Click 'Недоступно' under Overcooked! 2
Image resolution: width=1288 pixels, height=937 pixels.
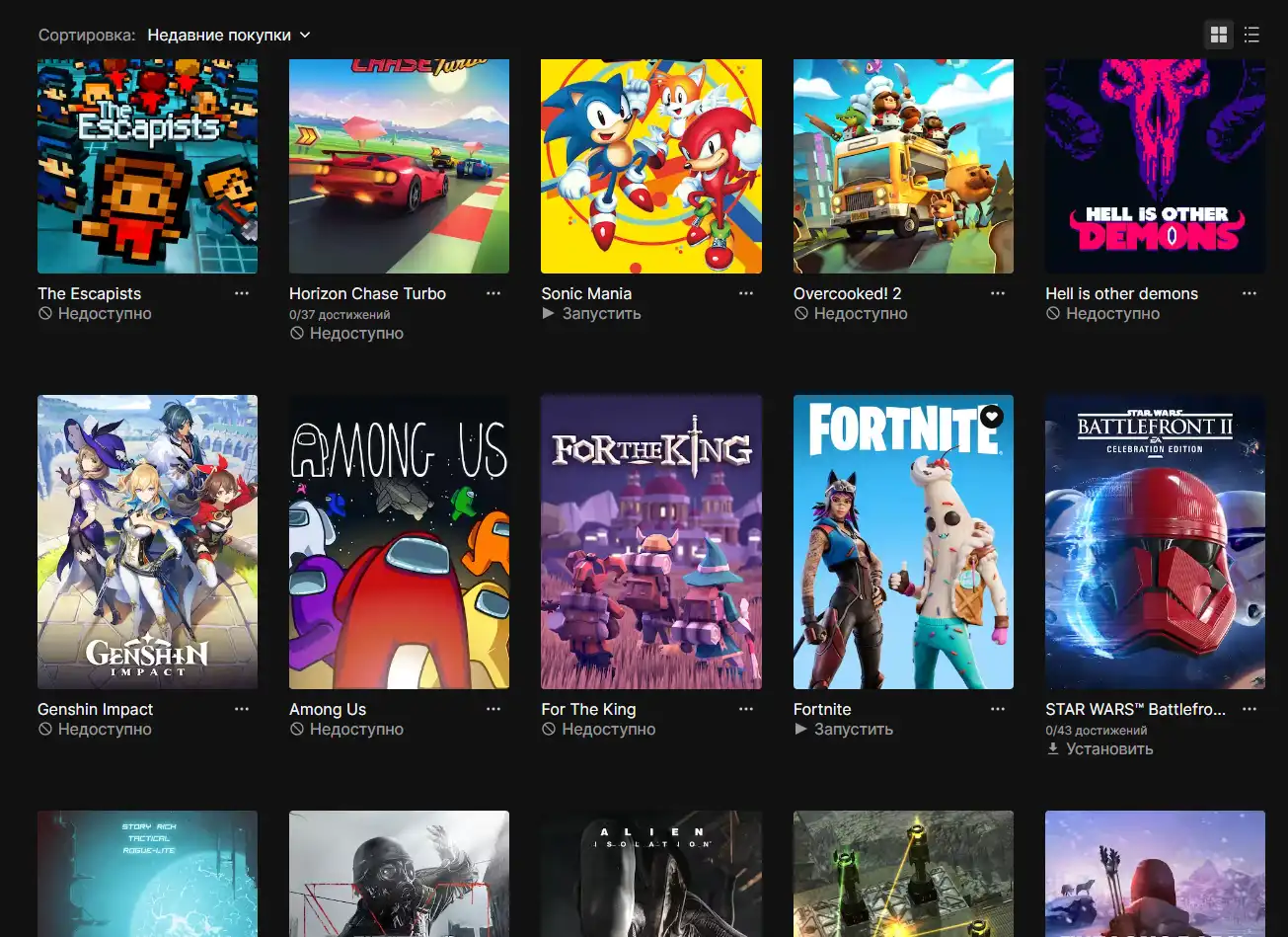coord(851,314)
